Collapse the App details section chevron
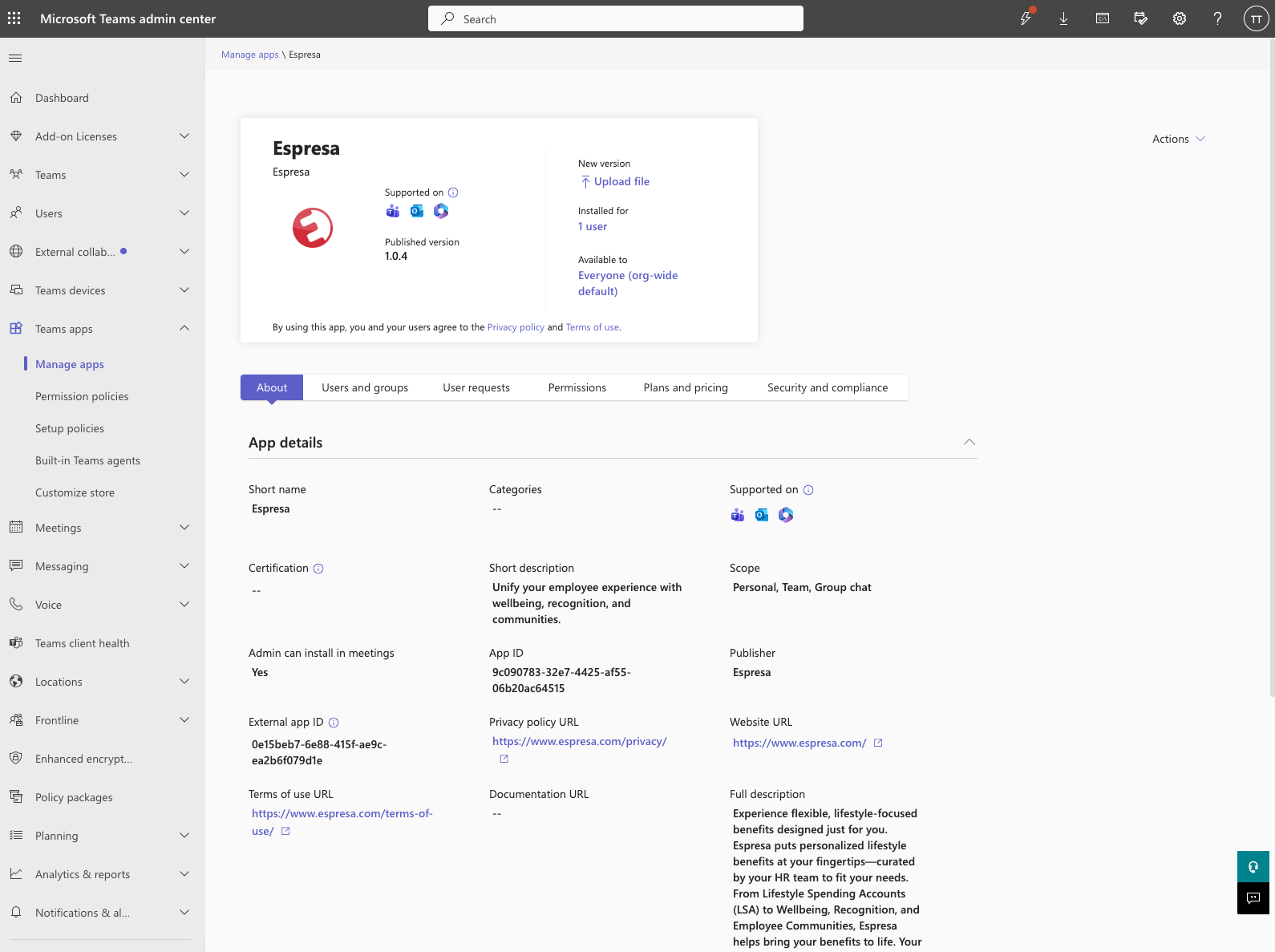 (x=969, y=443)
